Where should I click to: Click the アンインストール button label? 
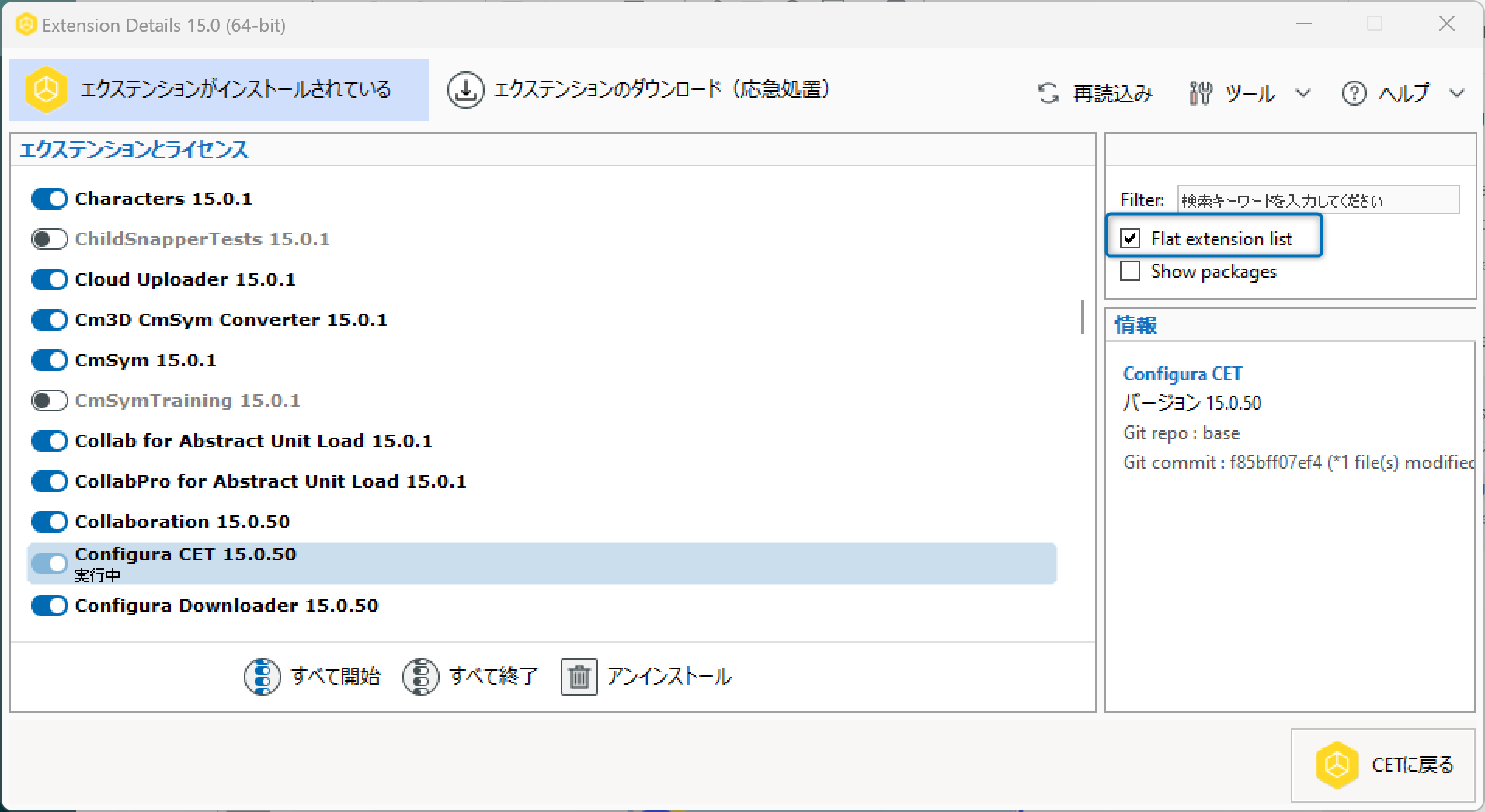[x=669, y=677]
